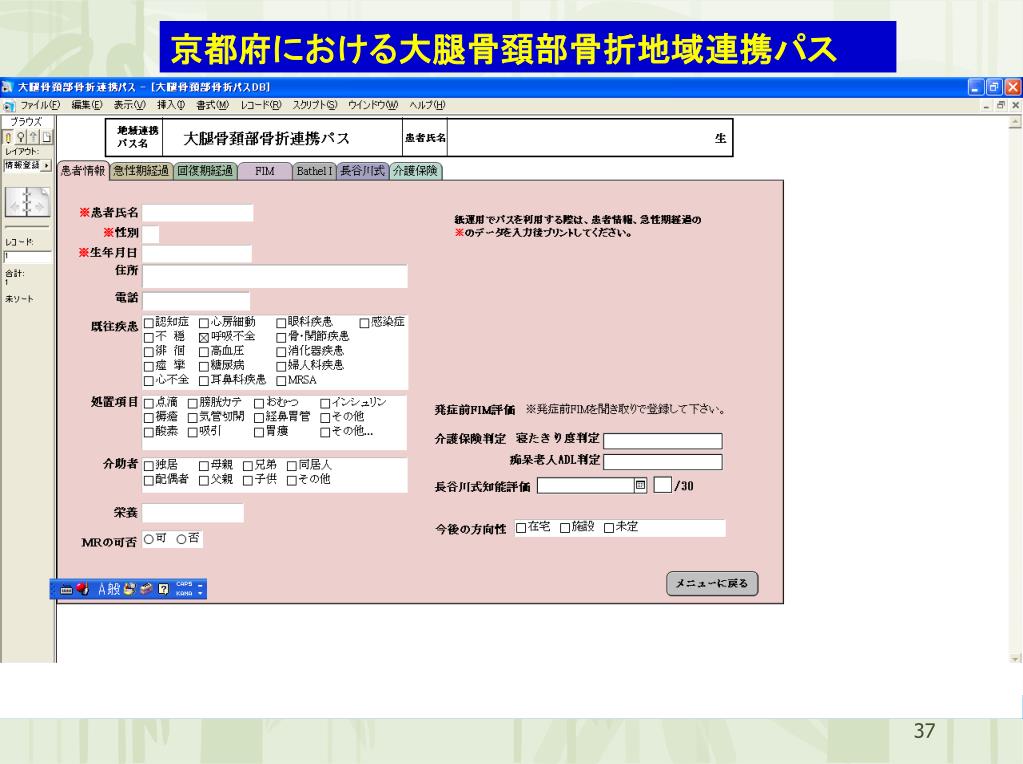Click the 痴呆老人ADL判定 field
The width and height of the screenshot is (1023, 764).
click(663, 462)
